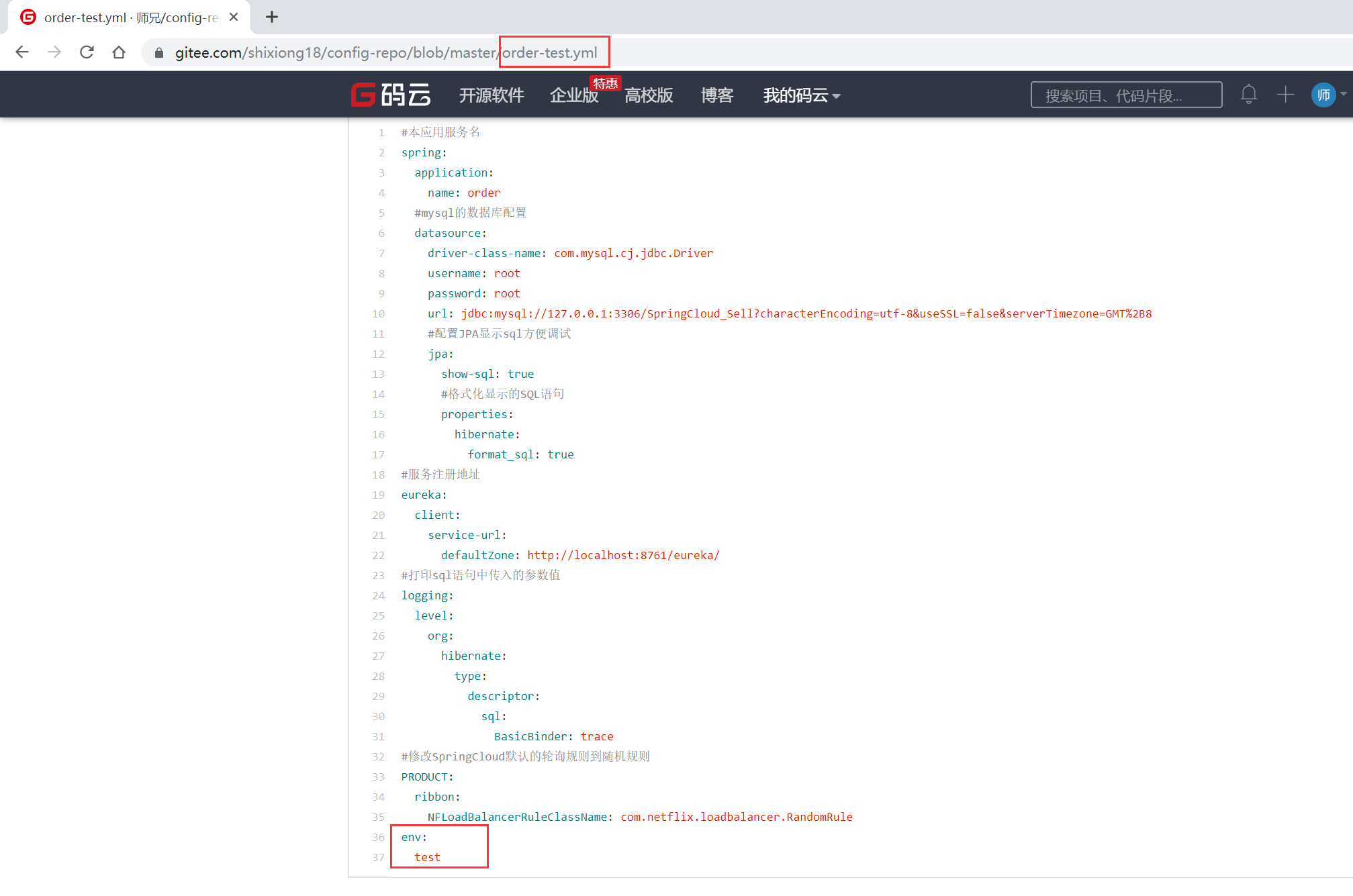Click the http://localhost:8761/eureka/ value
This screenshot has height=896, width=1353.
(x=623, y=556)
